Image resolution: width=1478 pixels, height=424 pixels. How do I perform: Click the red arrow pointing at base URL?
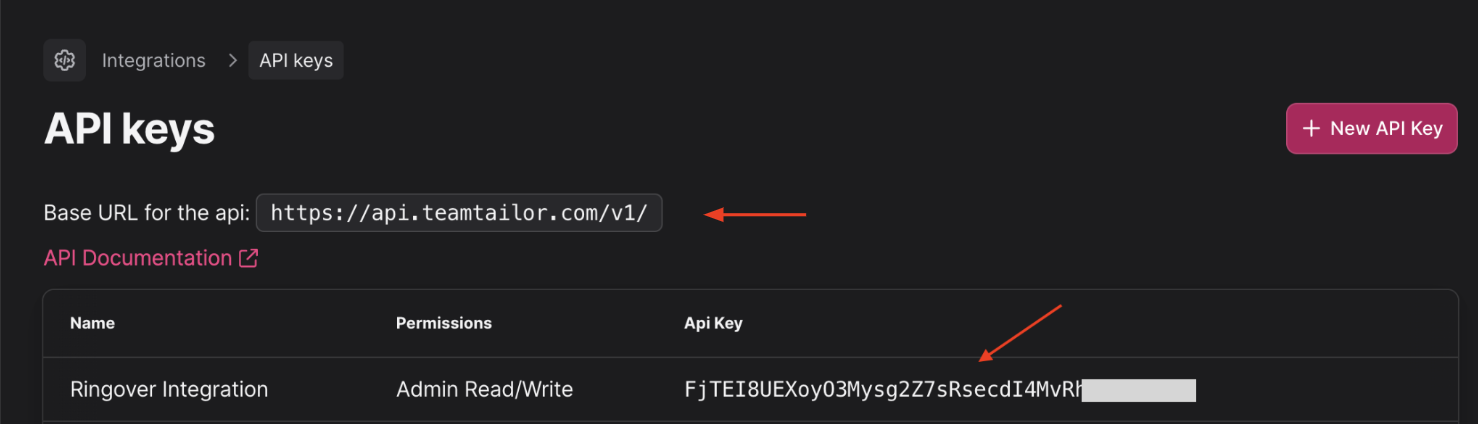(x=755, y=213)
